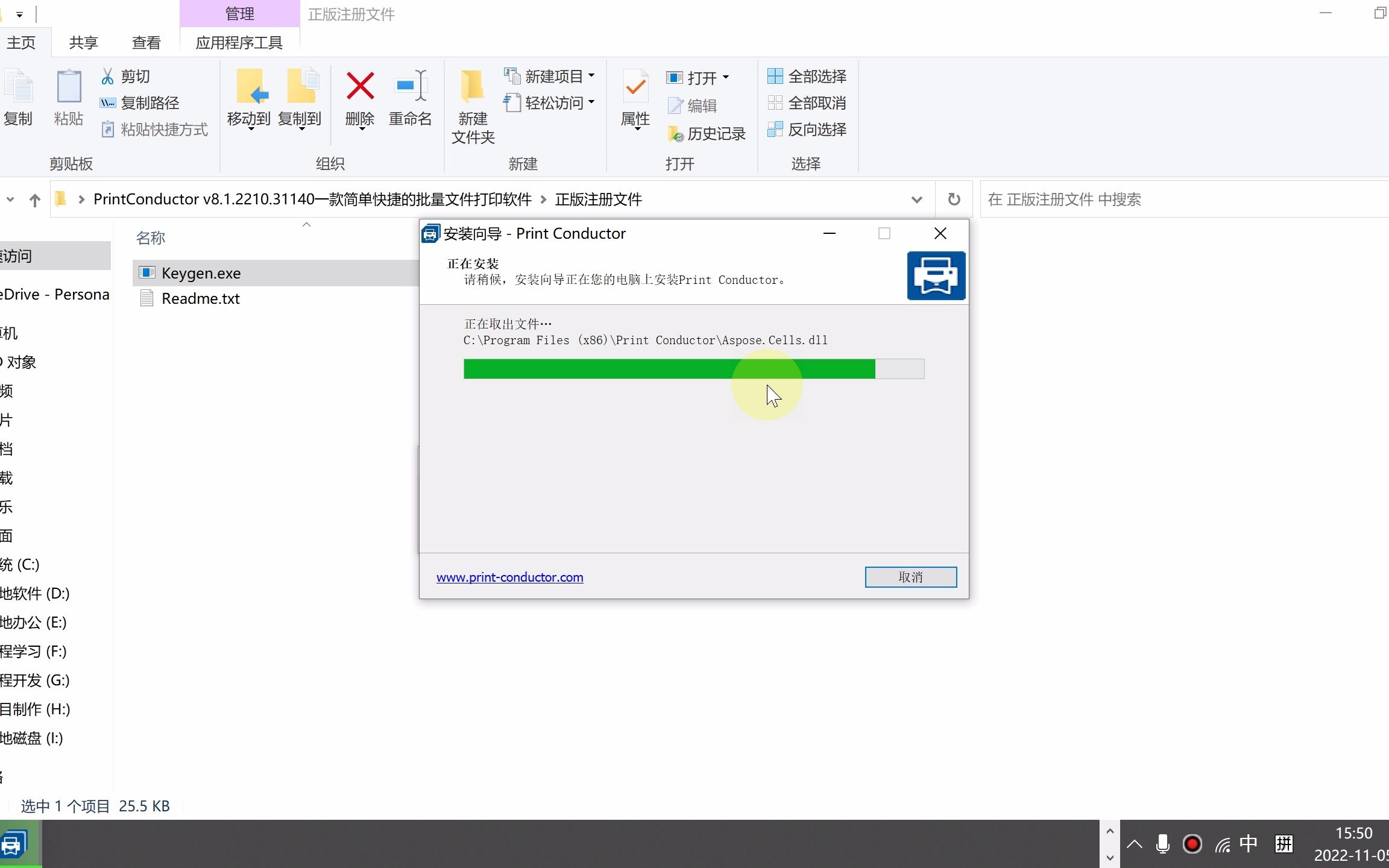Click the red Delete icon in ribbon
The width and height of the screenshot is (1389, 868).
[x=360, y=86]
